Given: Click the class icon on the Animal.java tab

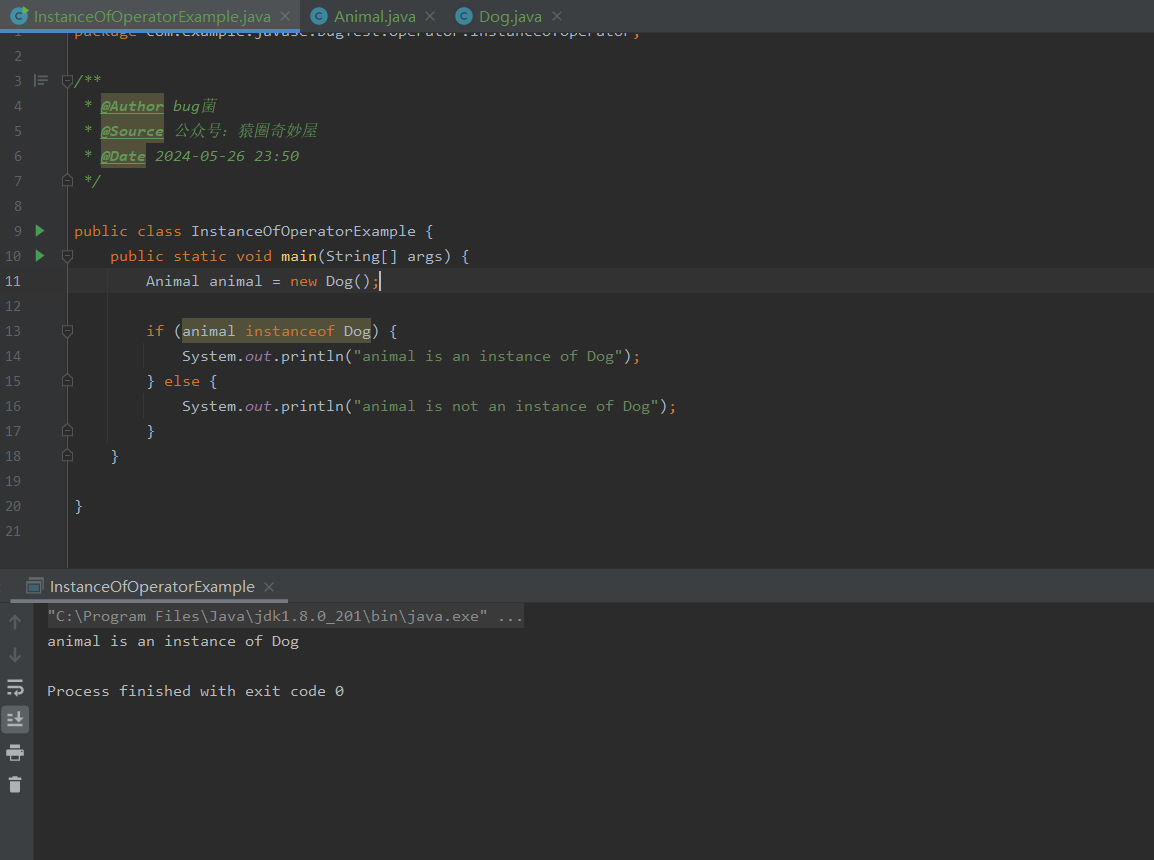Looking at the screenshot, I should click(x=319, y=16).
